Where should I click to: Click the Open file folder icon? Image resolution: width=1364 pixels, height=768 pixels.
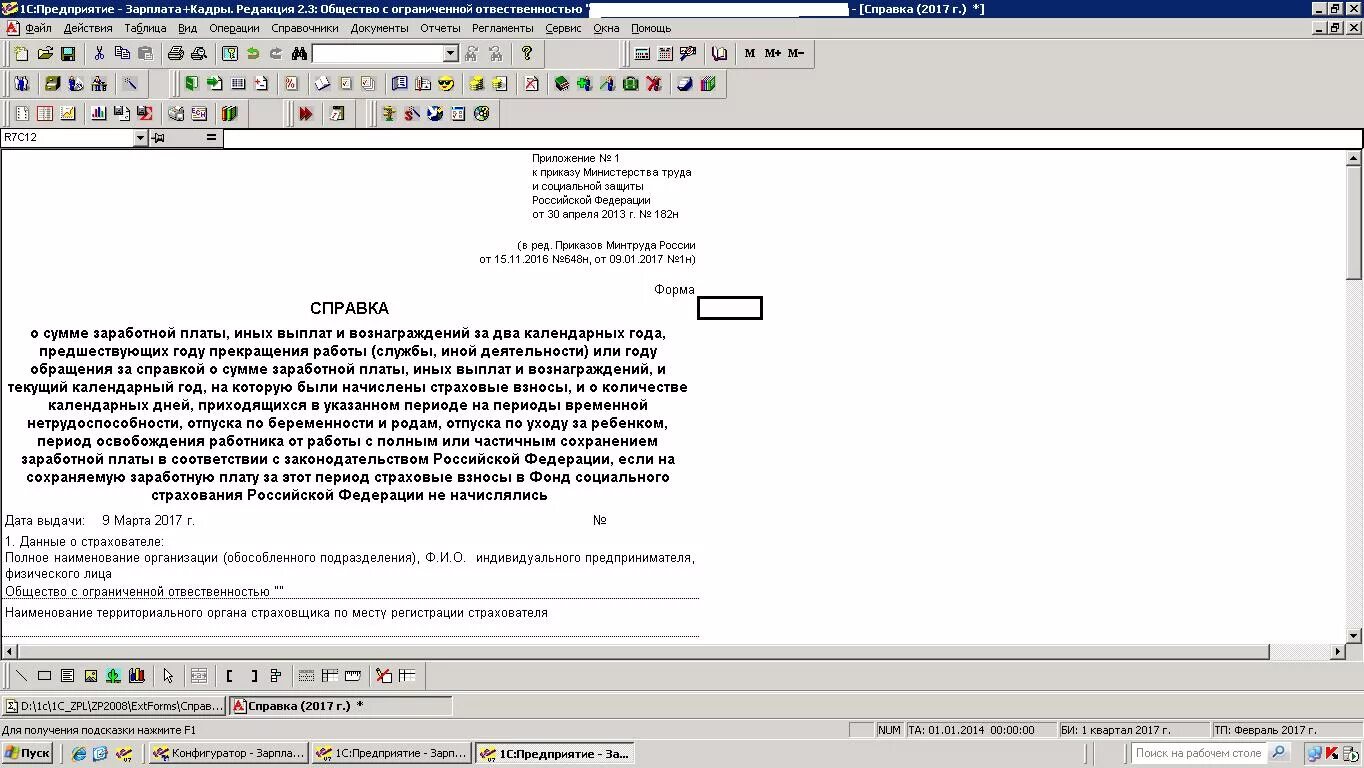coord(45,53)
